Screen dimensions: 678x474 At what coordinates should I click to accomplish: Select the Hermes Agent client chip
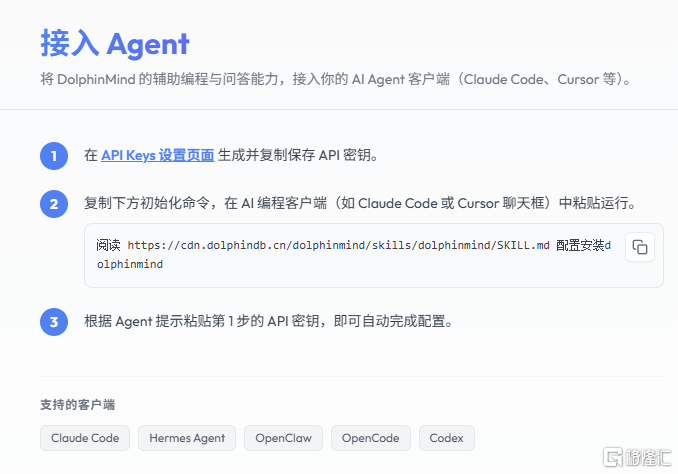[187, 438]
